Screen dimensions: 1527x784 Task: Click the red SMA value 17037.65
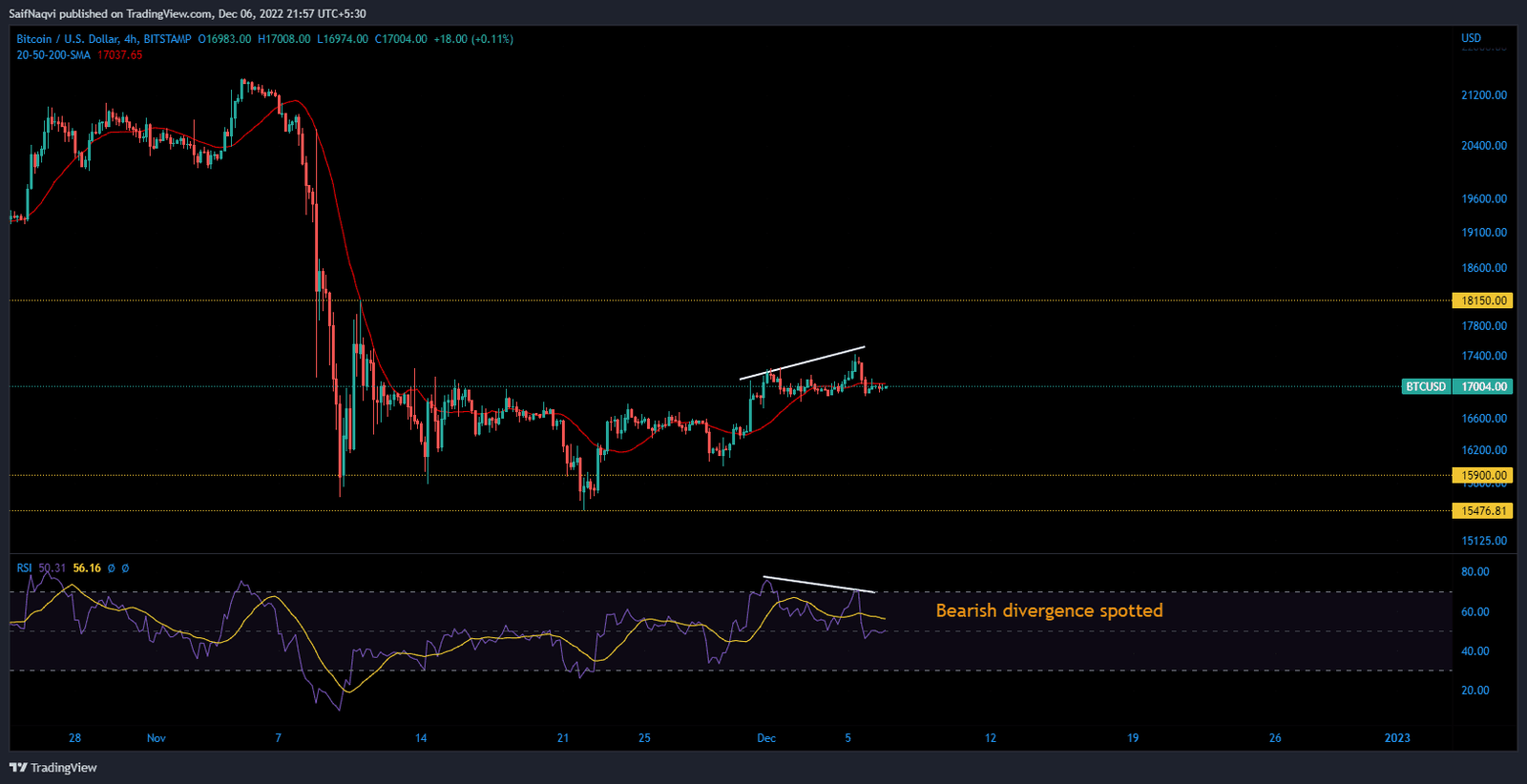[119, 55]
